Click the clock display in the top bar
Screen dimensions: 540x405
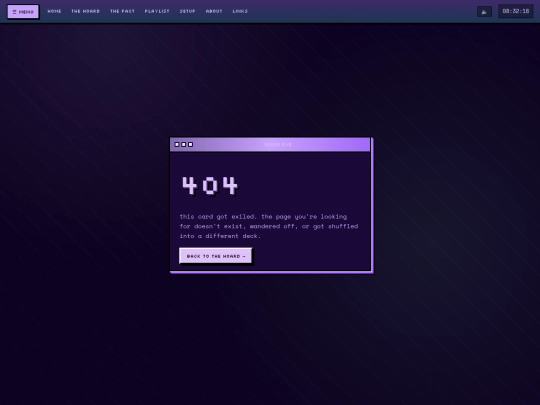click(516, 11)
